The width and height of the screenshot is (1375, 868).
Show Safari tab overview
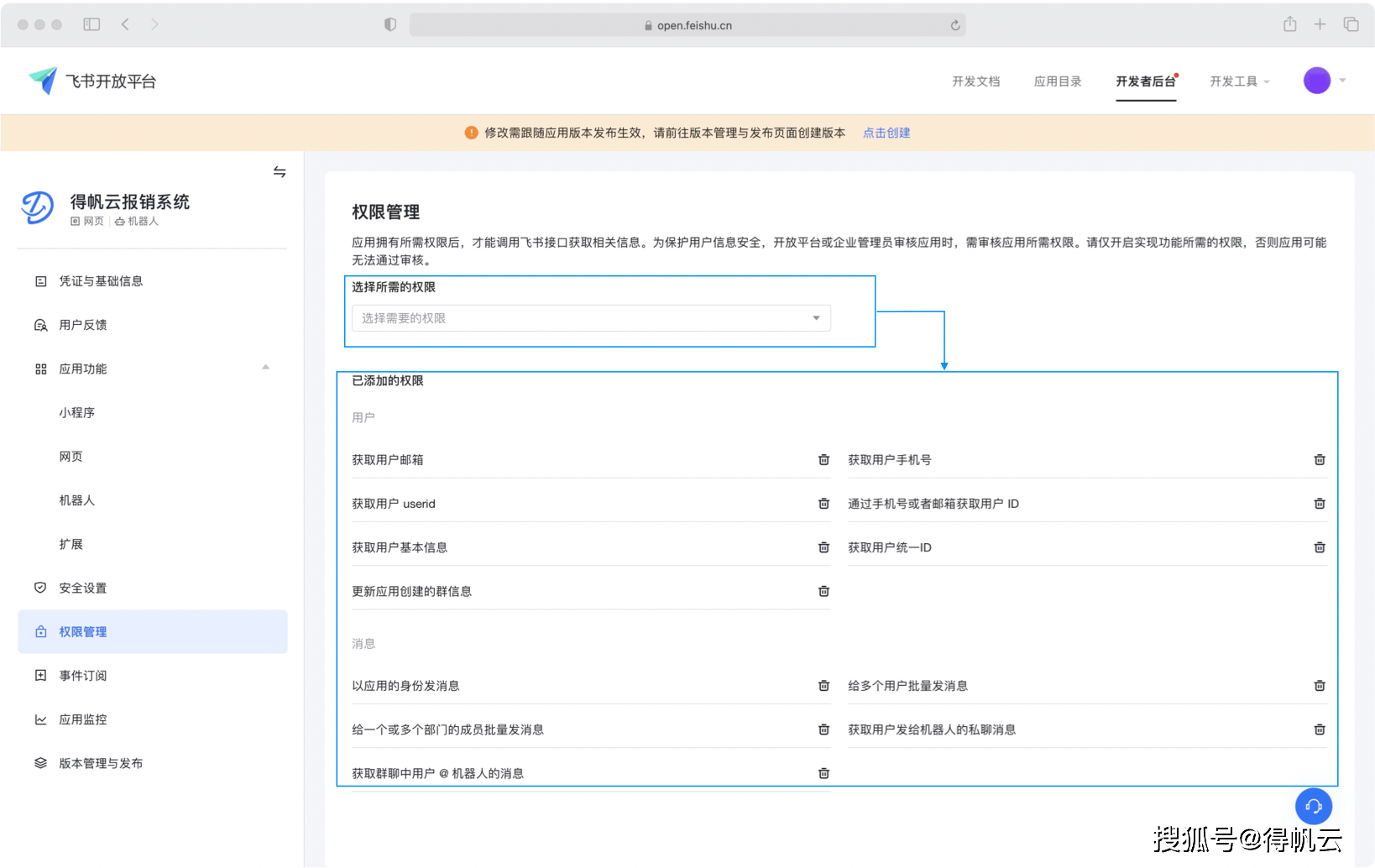pos(1351,24)
